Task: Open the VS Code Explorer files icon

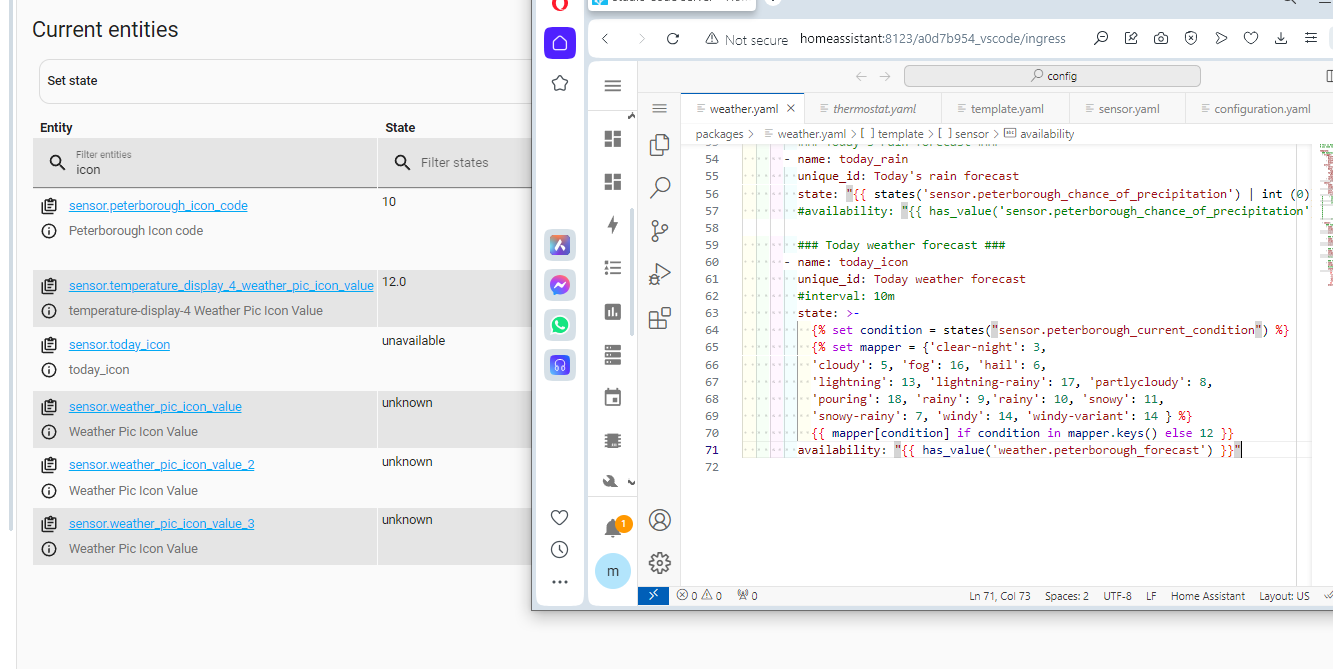Action: tap(659, 145)
